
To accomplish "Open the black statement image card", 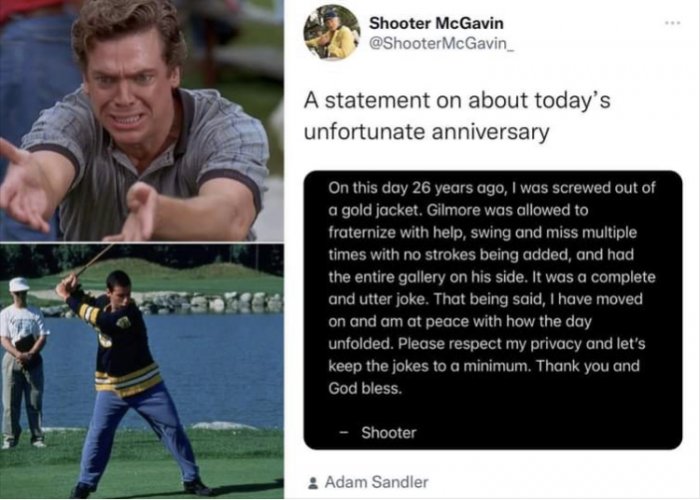I will [492, 308].
